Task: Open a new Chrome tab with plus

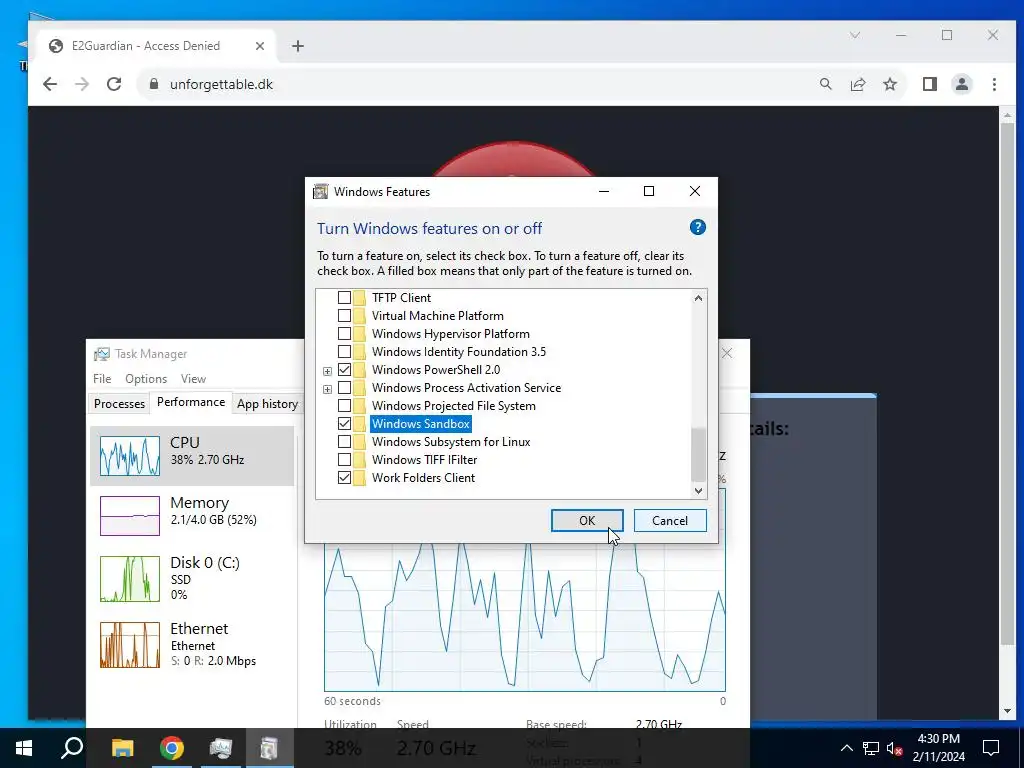Action: (x=298, y=46)
